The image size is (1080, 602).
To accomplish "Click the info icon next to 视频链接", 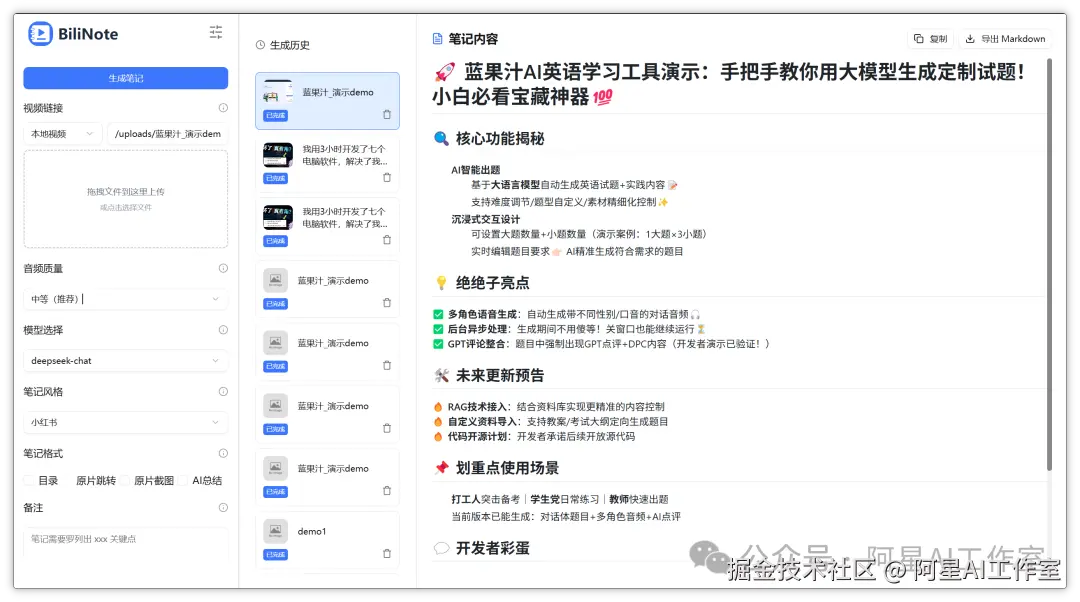I will coord(223,107).
